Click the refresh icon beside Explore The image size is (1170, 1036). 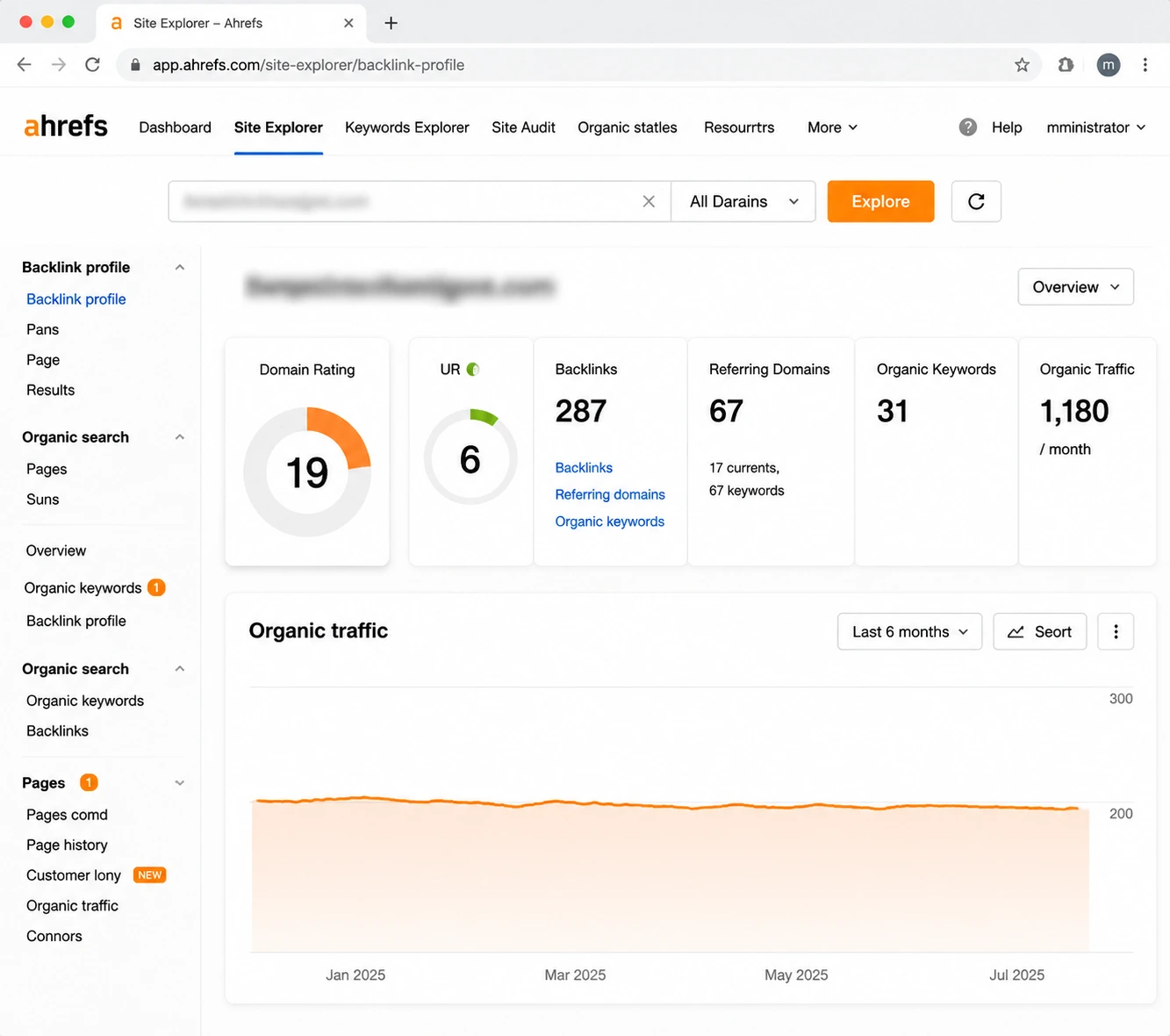[x=976, y=201]
